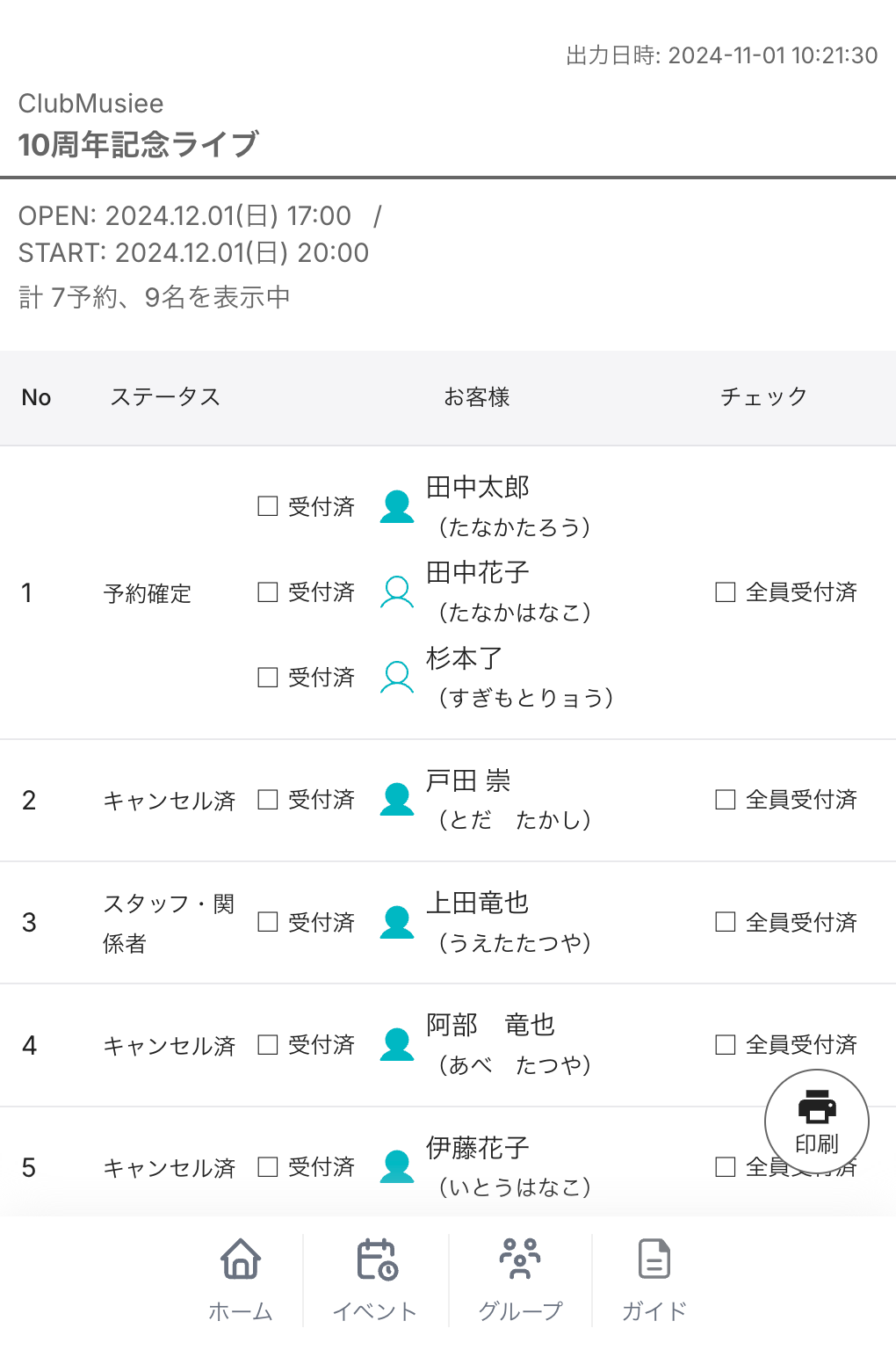The image size is (896, 1350).
Task: Tick 全員受付済 for reservation 1
Action: tap(726, 592)
